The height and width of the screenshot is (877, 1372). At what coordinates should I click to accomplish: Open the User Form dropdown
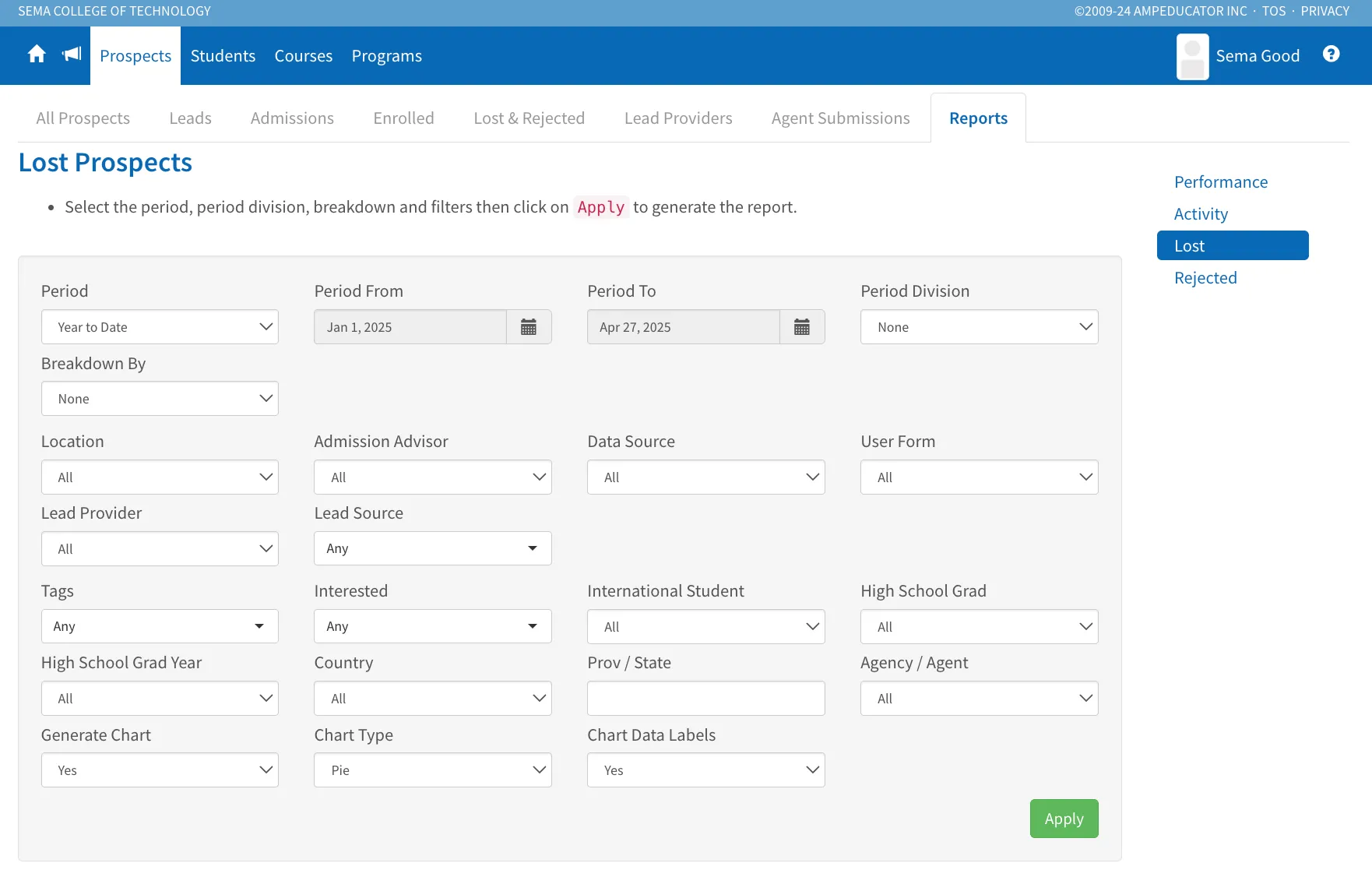(980, 477)
